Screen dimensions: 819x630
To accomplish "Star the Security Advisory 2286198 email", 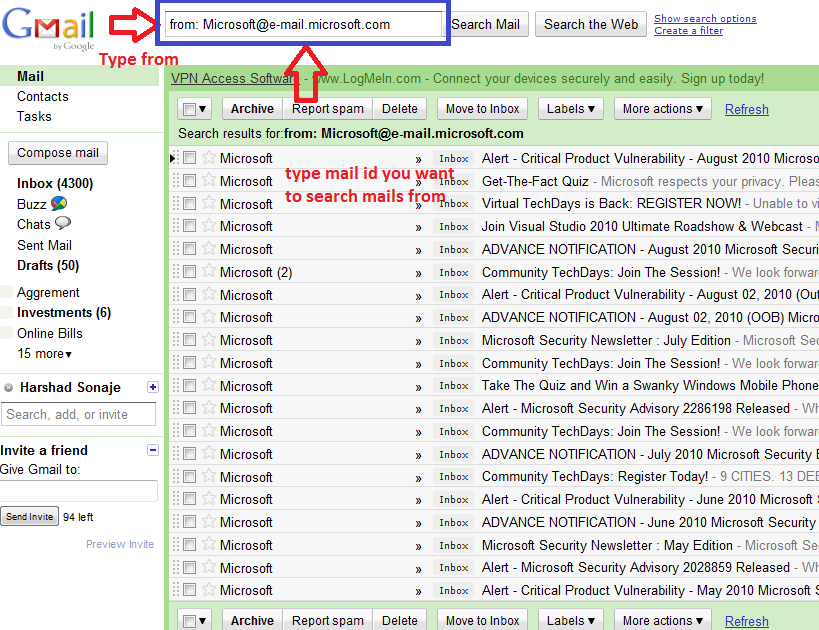I will click(208, 407).
